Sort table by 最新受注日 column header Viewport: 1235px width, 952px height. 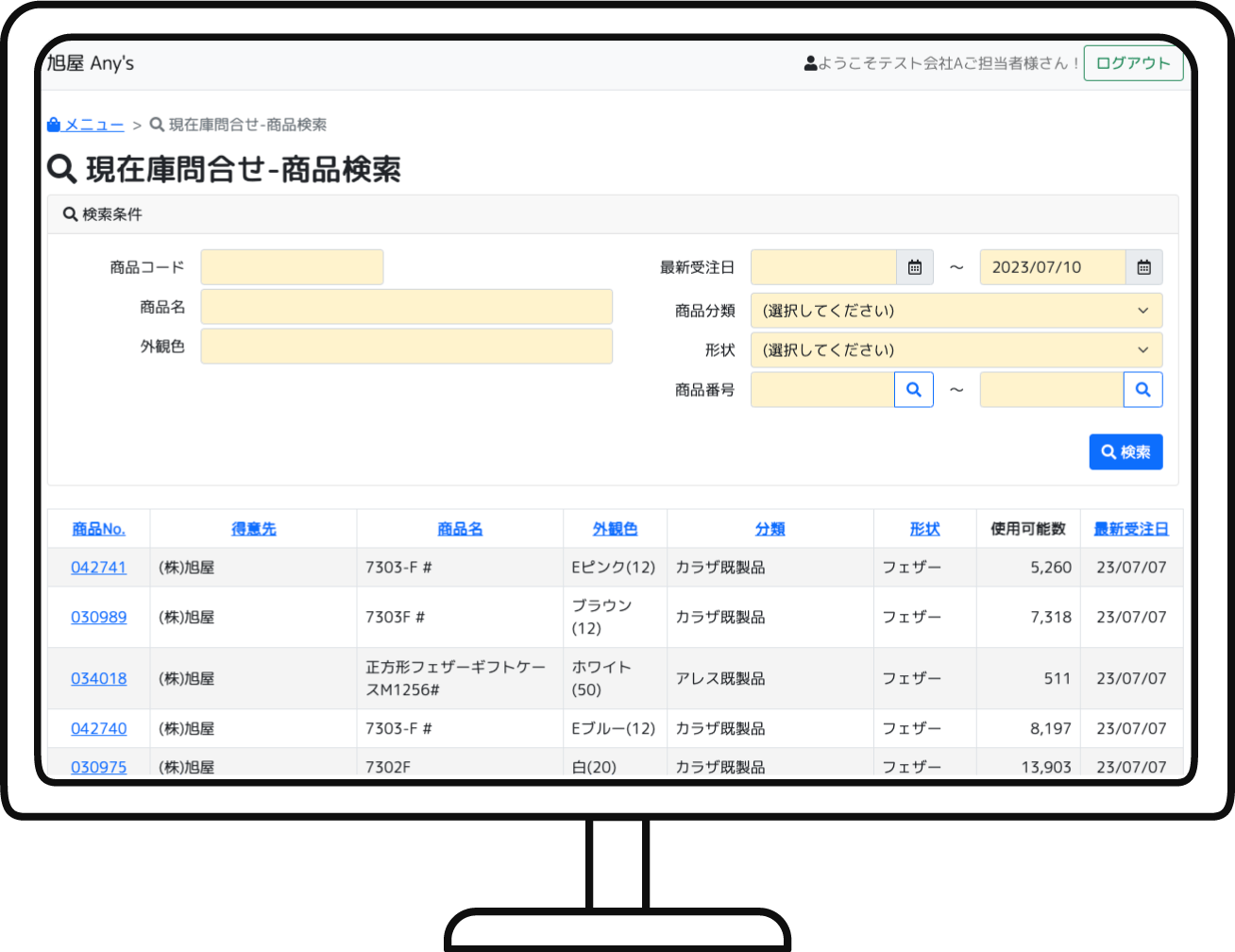1130,529
